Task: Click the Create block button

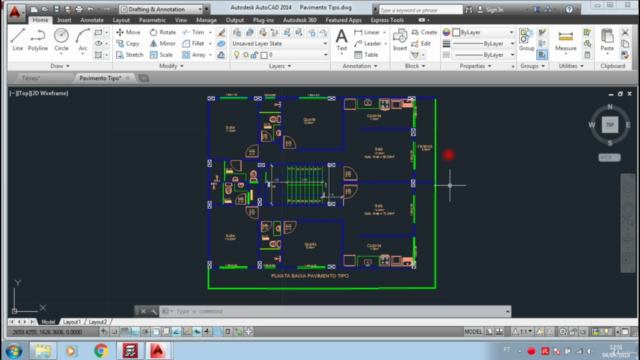Action: tap(424, 32)
